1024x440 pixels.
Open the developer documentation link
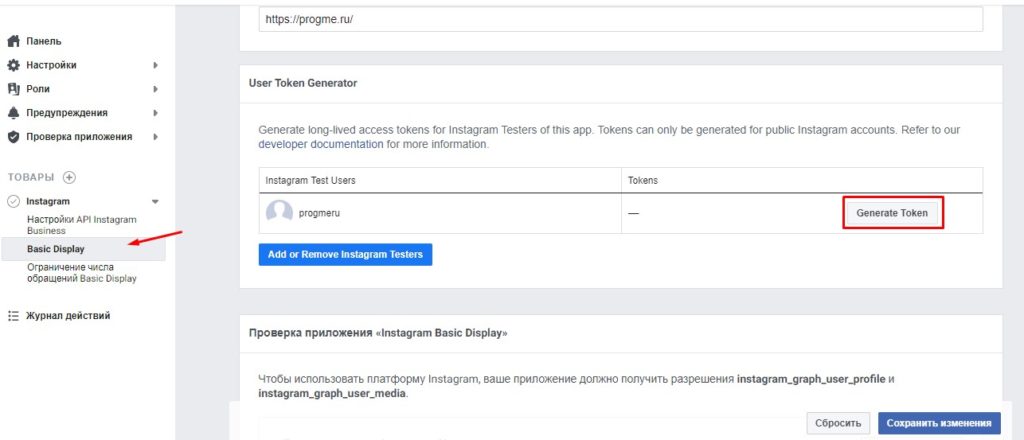coord(321,144)
